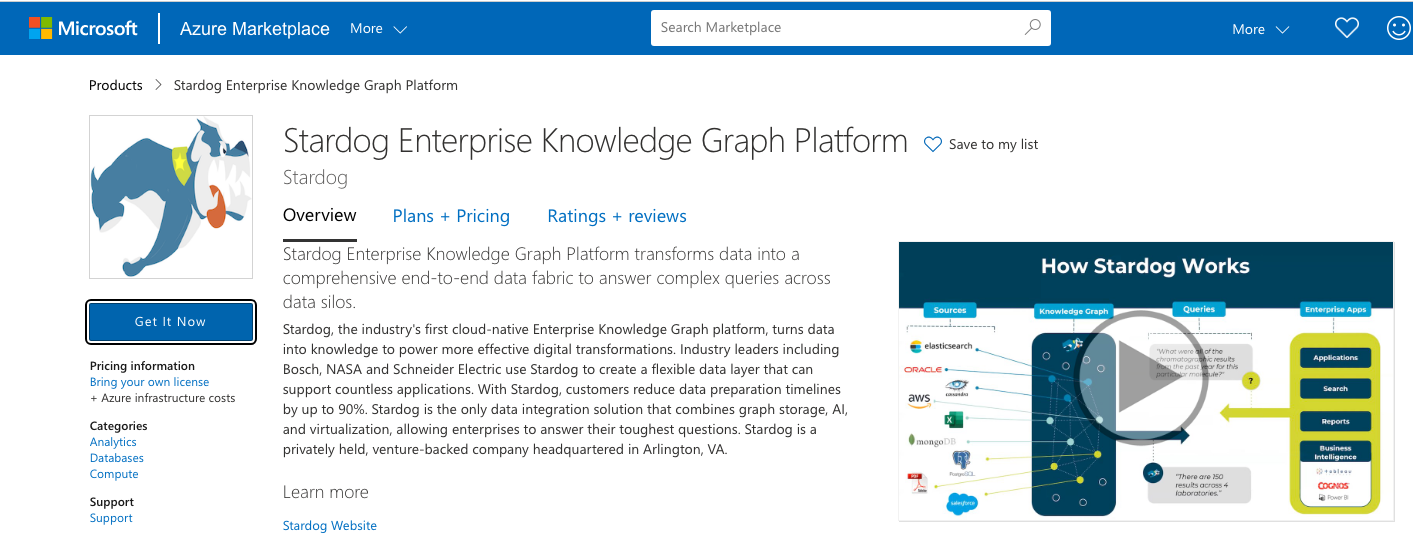
Task: Switch to the Plans + Pricing tab
Action: [x=451, y=216]
